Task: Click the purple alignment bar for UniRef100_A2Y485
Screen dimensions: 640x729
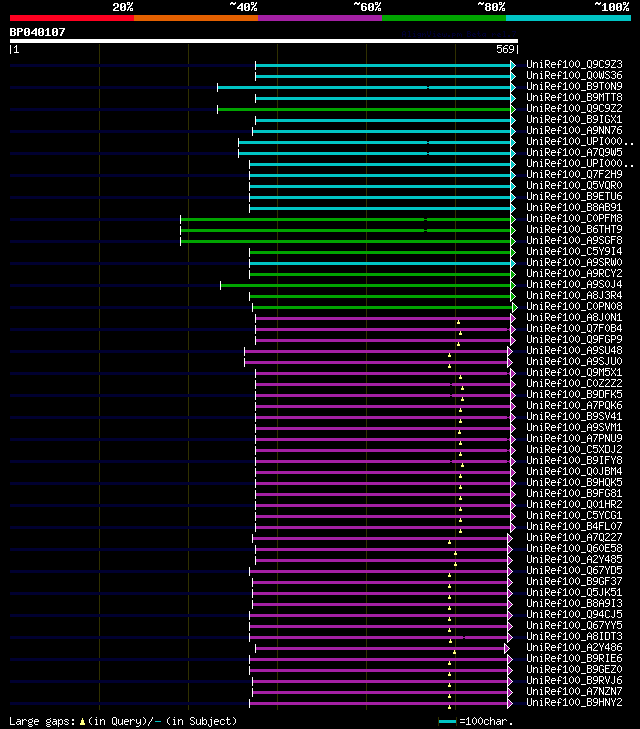Action: tap(382, 560)
